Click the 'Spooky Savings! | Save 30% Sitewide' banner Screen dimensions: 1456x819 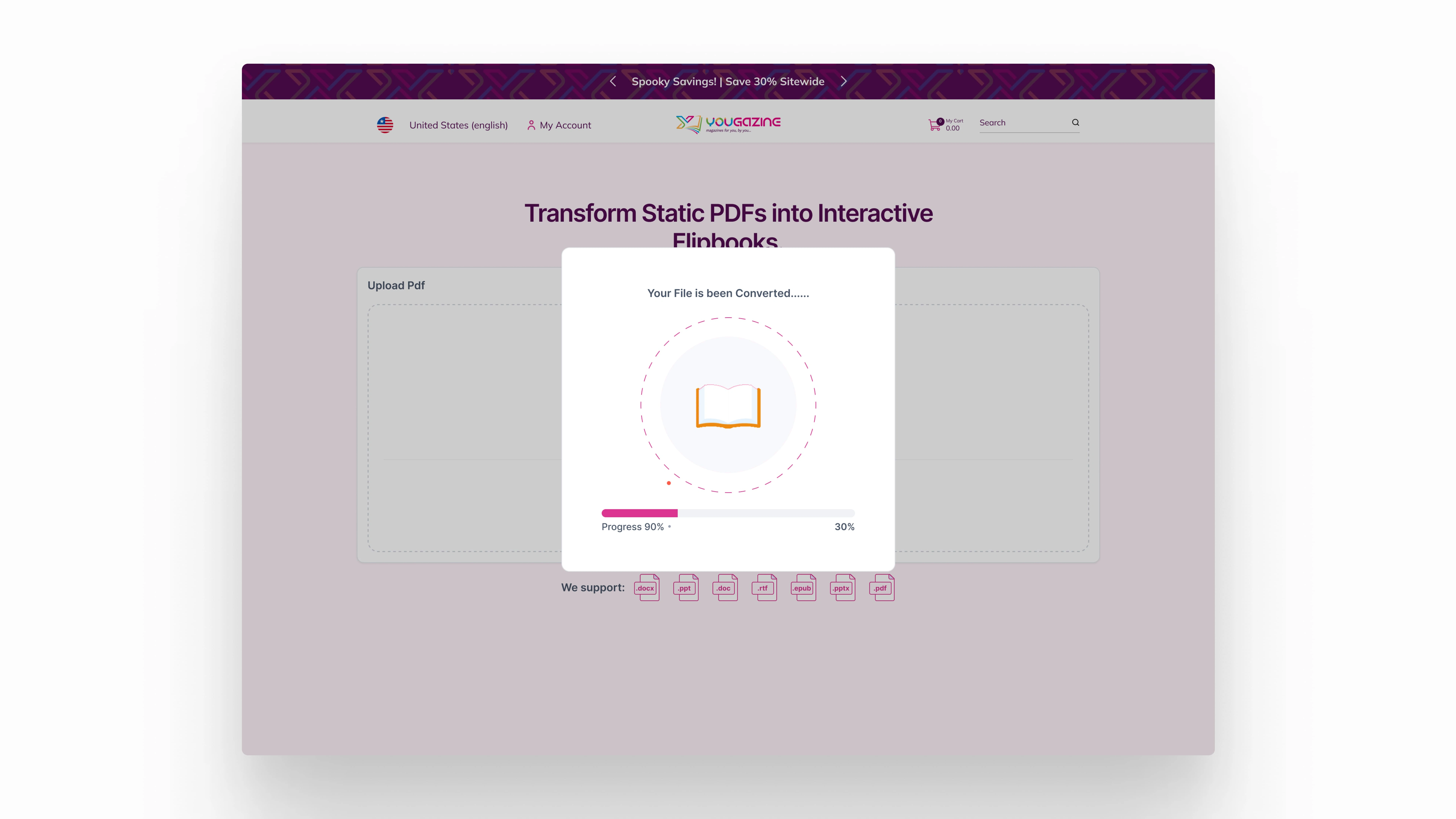coord(728,81)
